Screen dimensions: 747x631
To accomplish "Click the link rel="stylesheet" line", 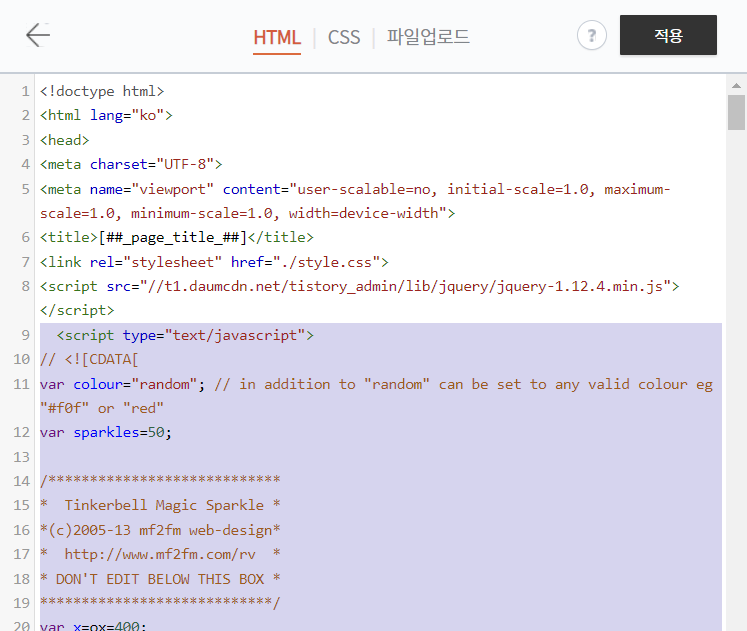I will click(214, 262).
